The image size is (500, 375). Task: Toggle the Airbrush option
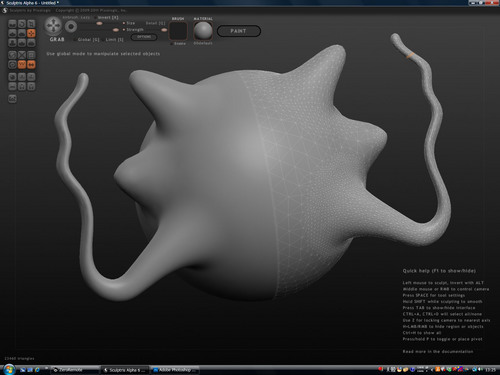click(70, 17)
